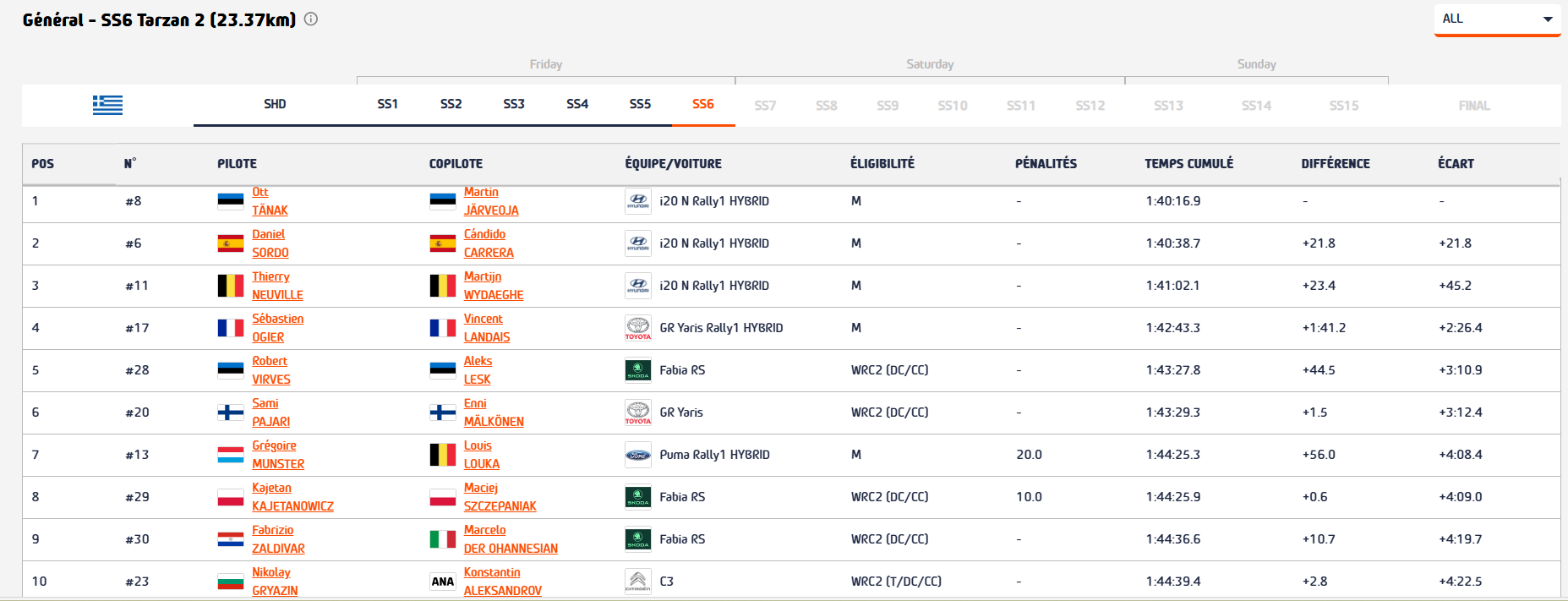Open the SS7 stage tab
Screen dimensions: 1568x601
point(765,106)
